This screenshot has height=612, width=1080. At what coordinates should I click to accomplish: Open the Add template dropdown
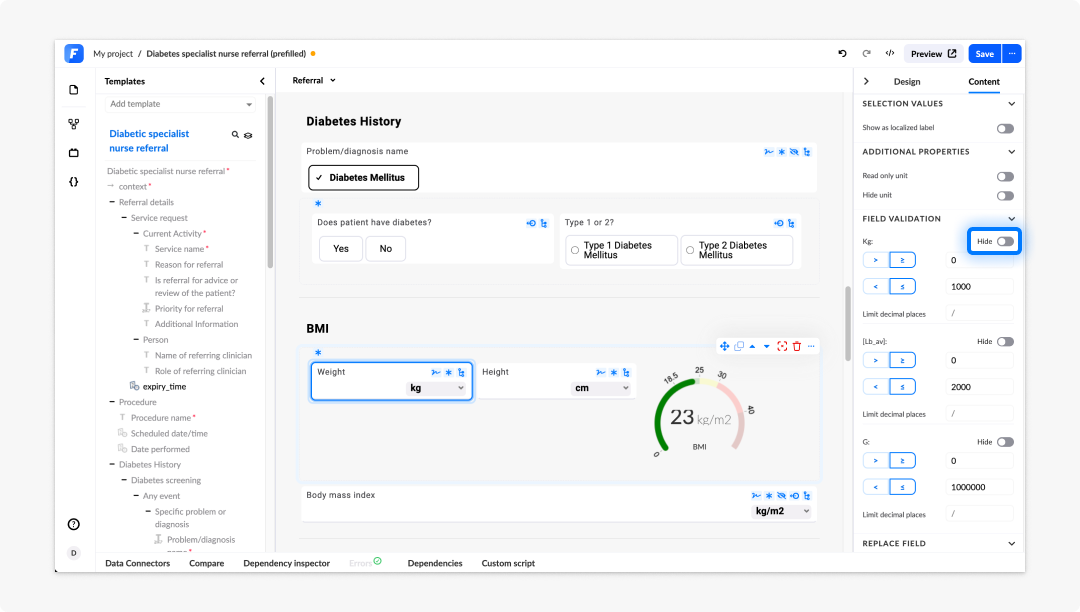click(x=180, y=104)
